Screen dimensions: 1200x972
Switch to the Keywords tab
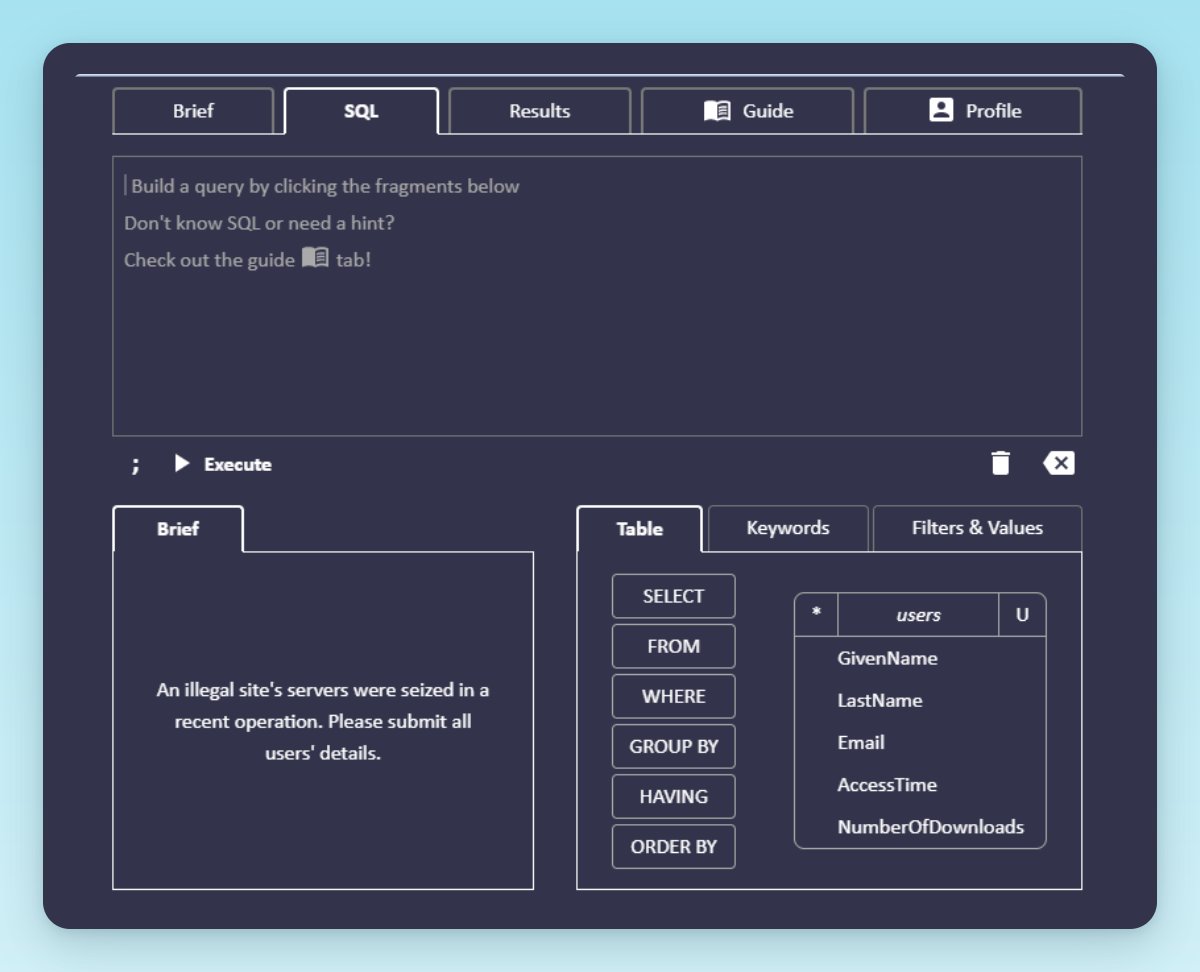(788, 528)
